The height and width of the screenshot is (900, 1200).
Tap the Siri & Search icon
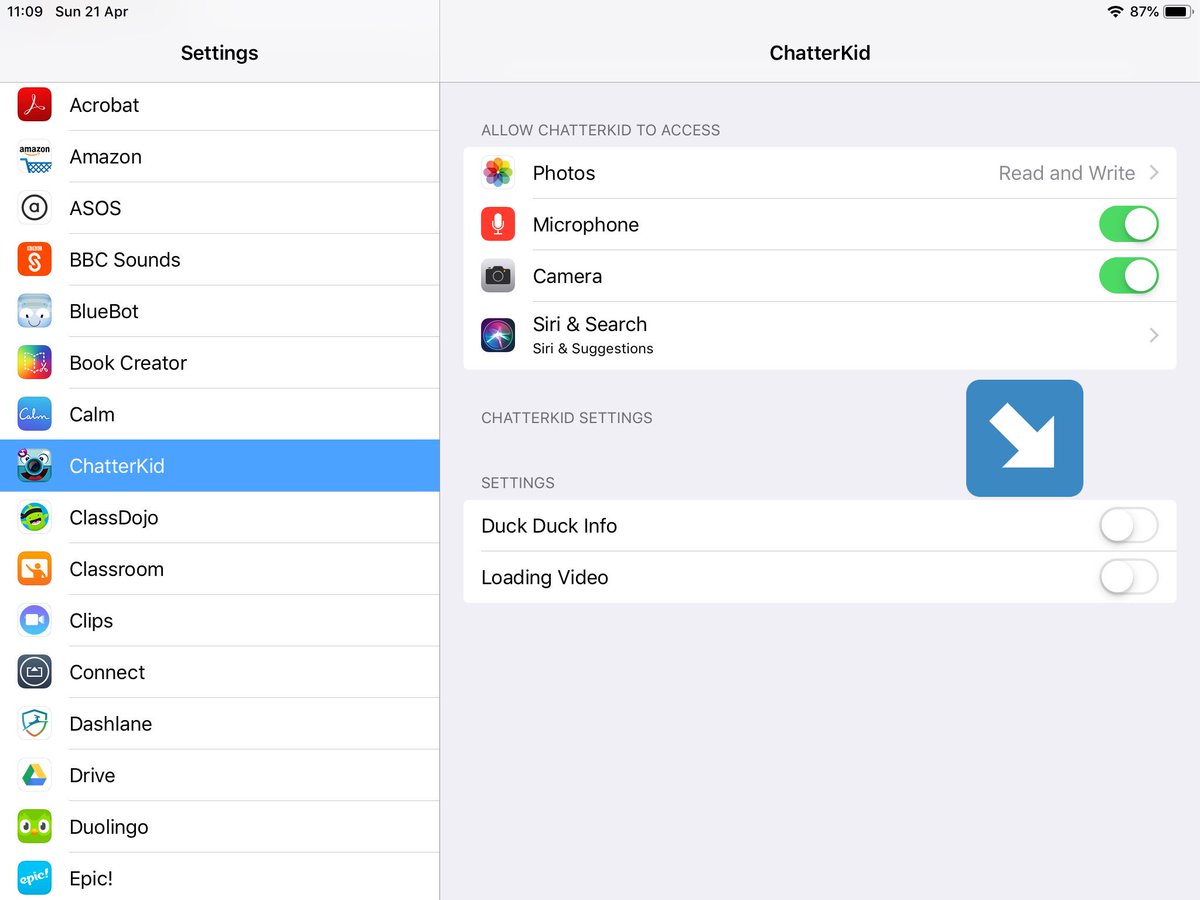coord(498,335)
